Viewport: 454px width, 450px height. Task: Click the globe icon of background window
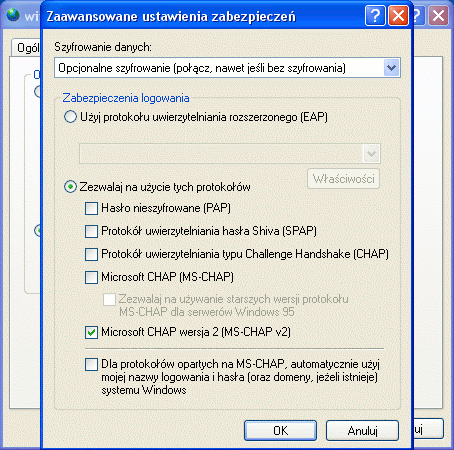[x=13, y=15]
